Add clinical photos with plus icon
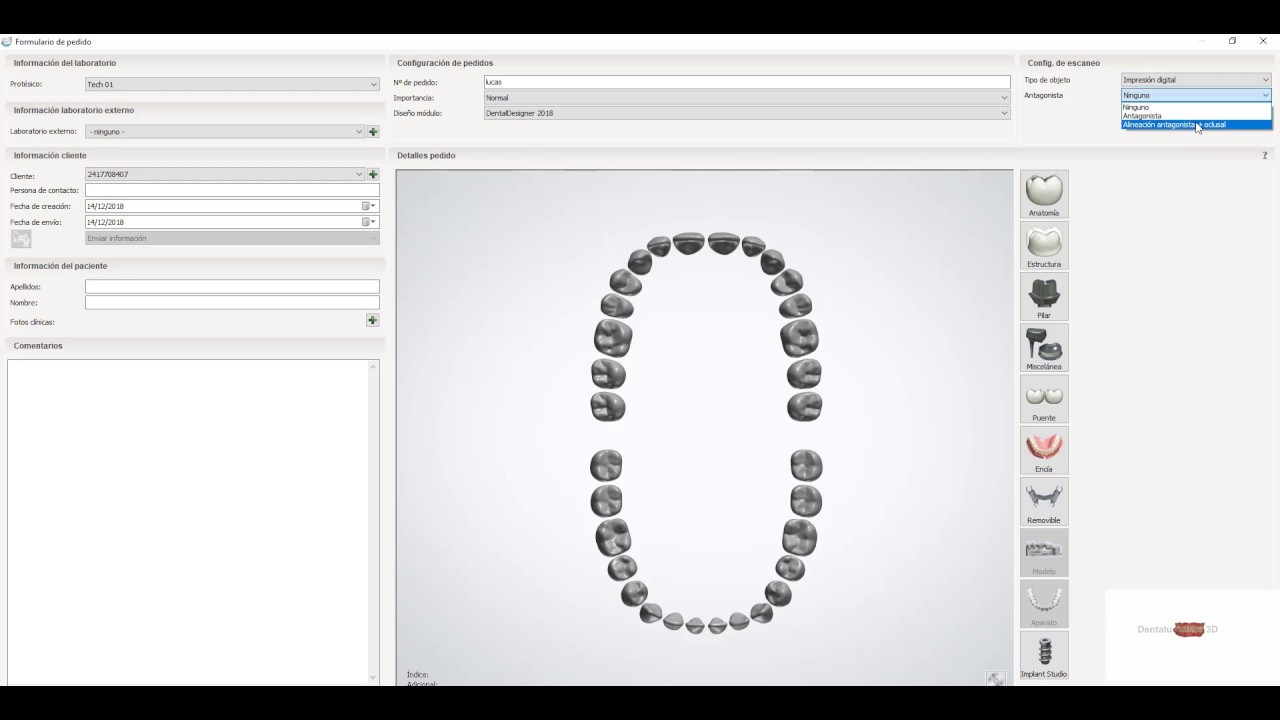The image size is (1280, 720). [373, 320]
